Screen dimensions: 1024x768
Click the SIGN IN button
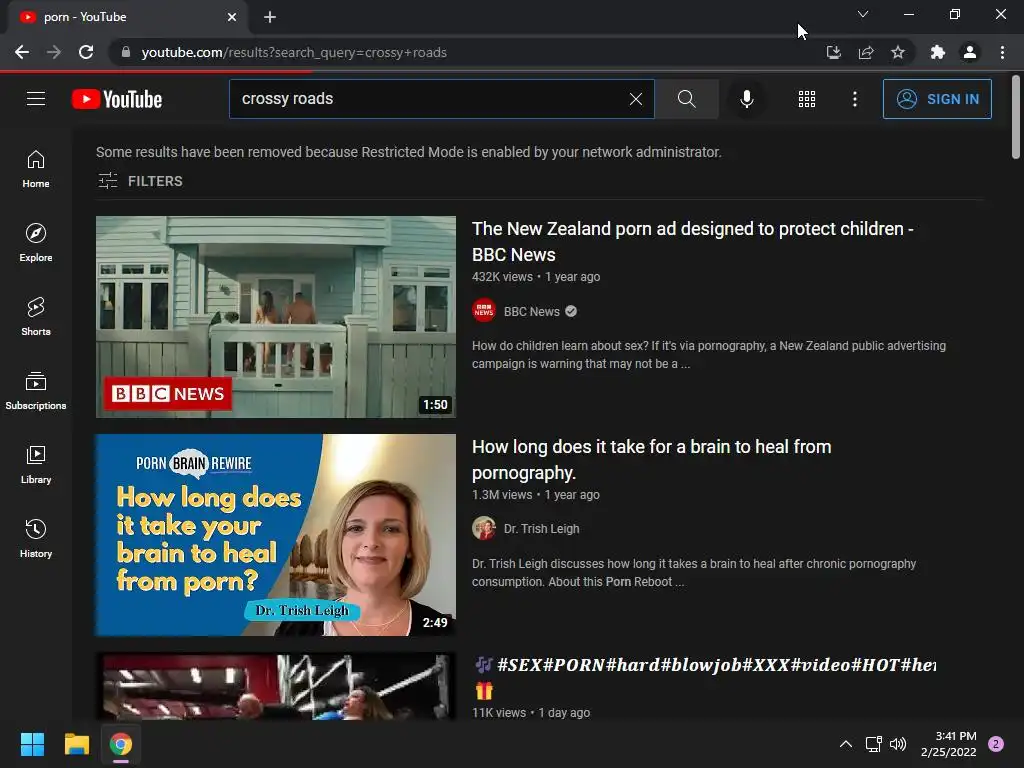tap(937, 99)
